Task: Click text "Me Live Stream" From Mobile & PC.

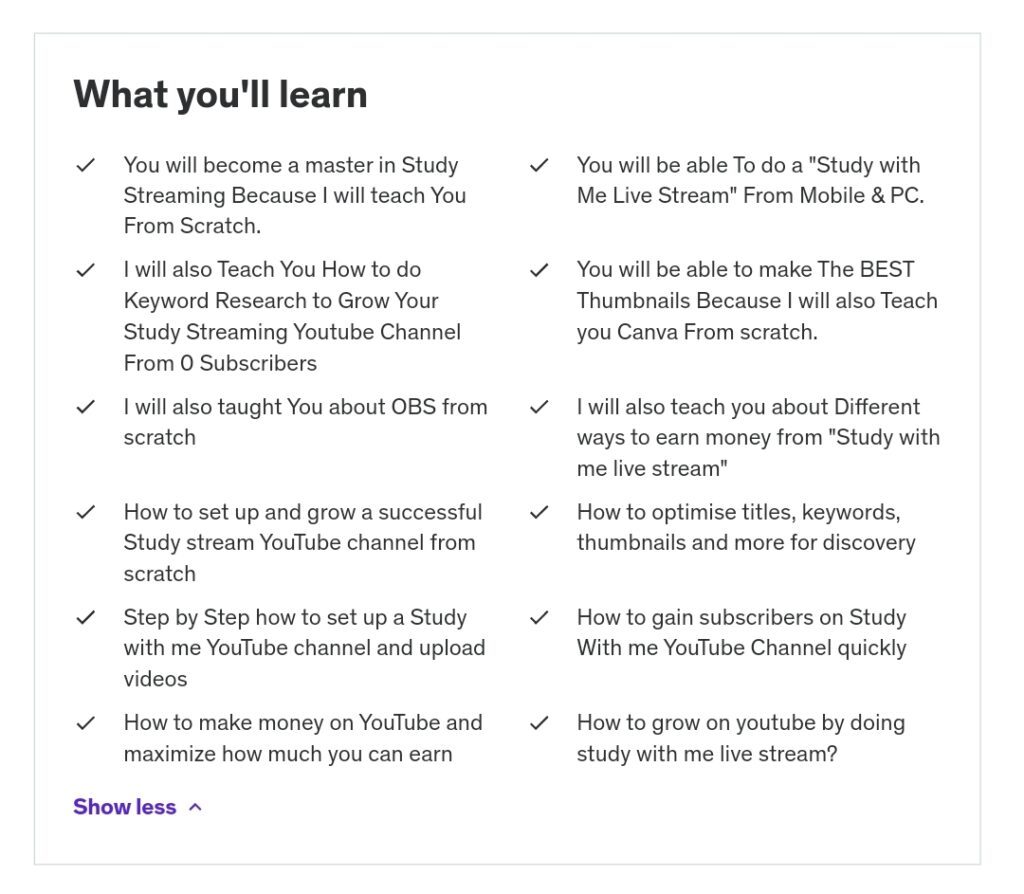Action: click(750, 195)
